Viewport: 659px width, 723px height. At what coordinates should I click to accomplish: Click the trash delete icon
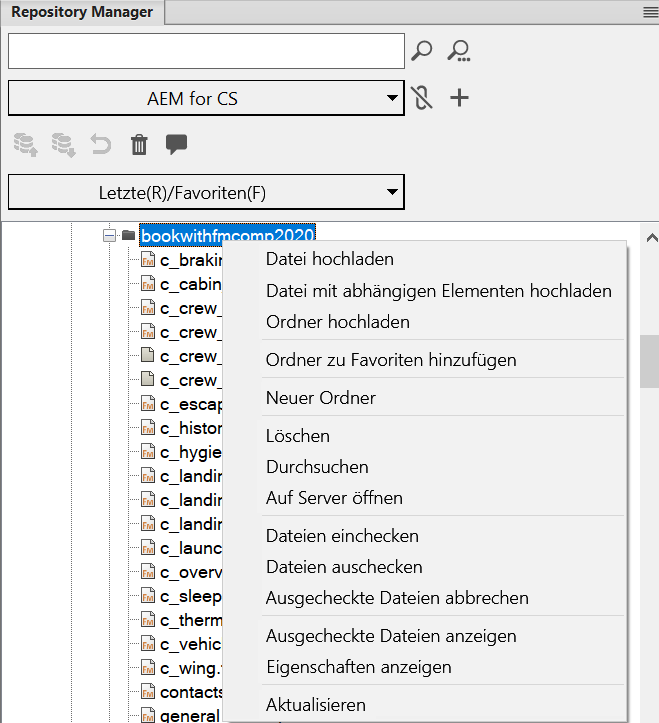pyautogui.click(x=139, y=146)
